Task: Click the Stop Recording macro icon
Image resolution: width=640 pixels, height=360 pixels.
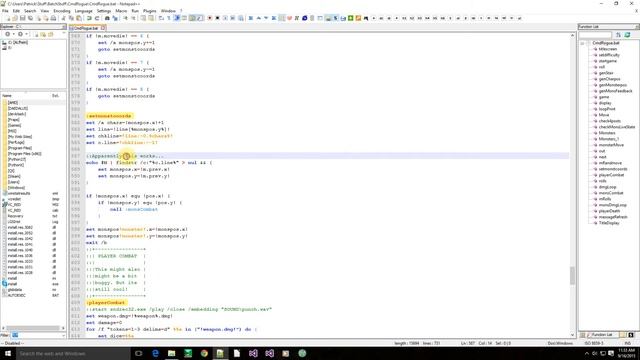Action: 218,18
